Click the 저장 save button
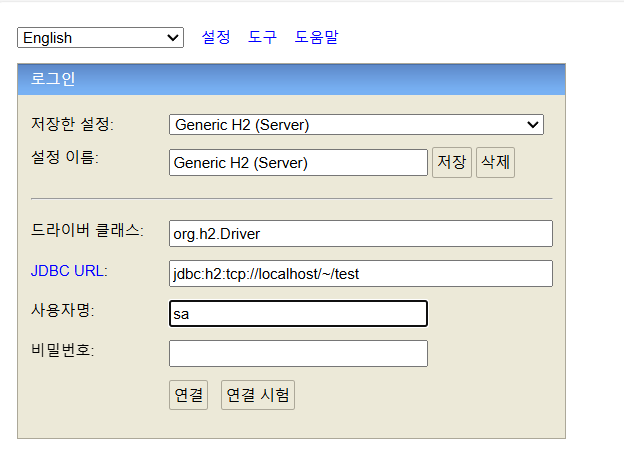Screen dimensions: 624x475 click(x=452, y=162)
